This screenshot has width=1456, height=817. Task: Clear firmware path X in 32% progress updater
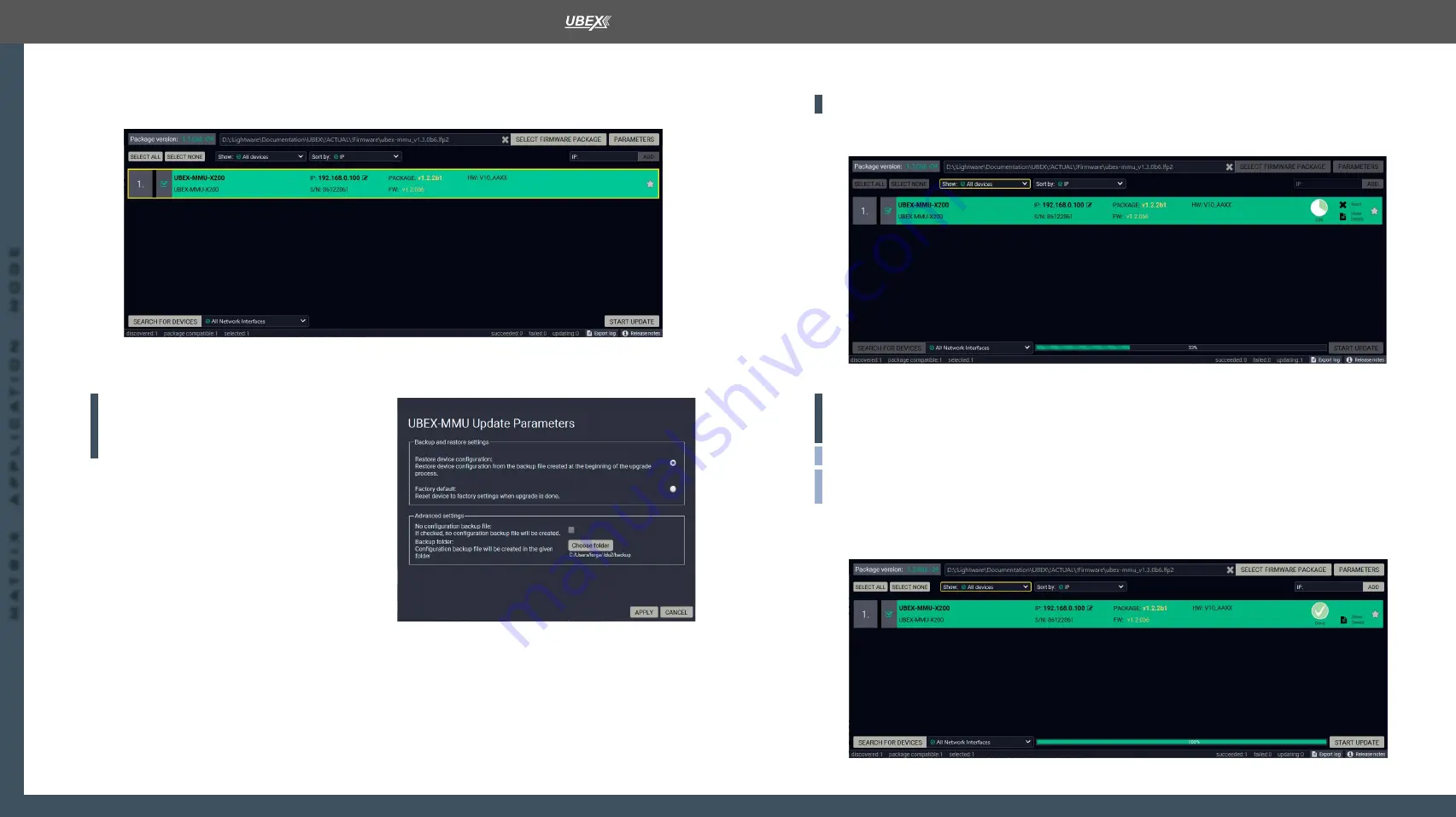[1229, 166]
